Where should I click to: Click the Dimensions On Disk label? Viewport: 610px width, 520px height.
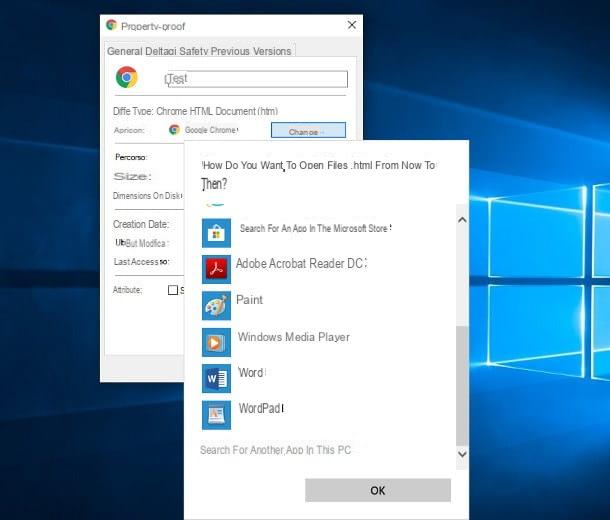(147, 196)
